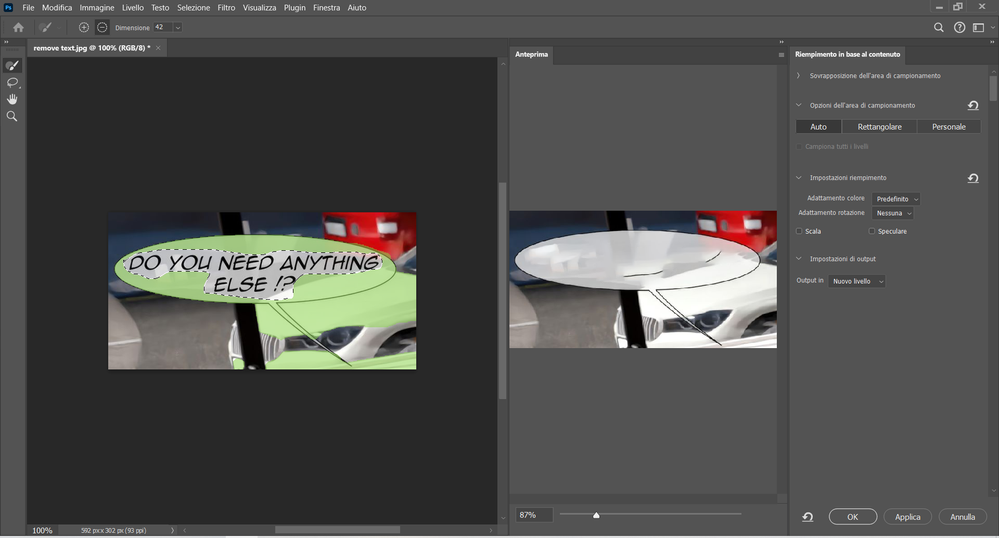The height and width of the screenshot is (538, 999).
Task: Click the fill panel vertical scrollbar thumb
Action: pos(993,88)
